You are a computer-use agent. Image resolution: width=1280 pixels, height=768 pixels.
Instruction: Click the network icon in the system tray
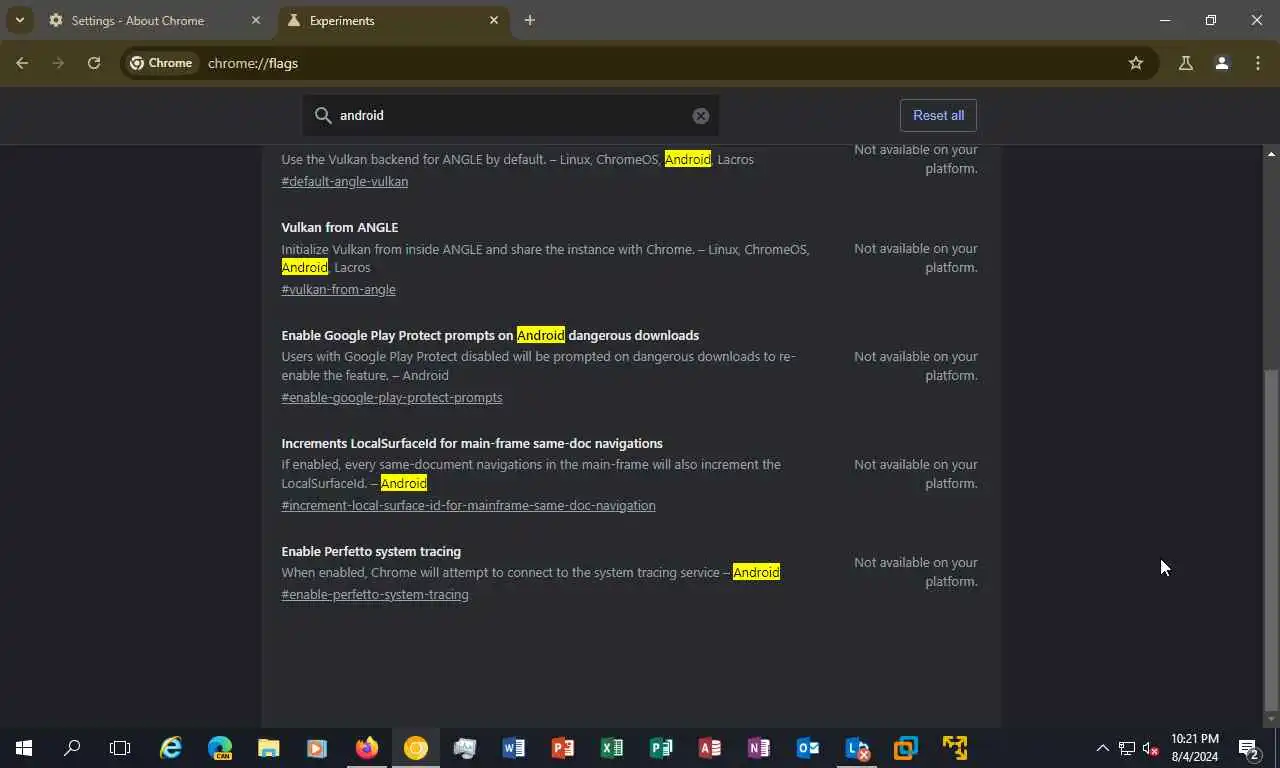click(1127, 748)
